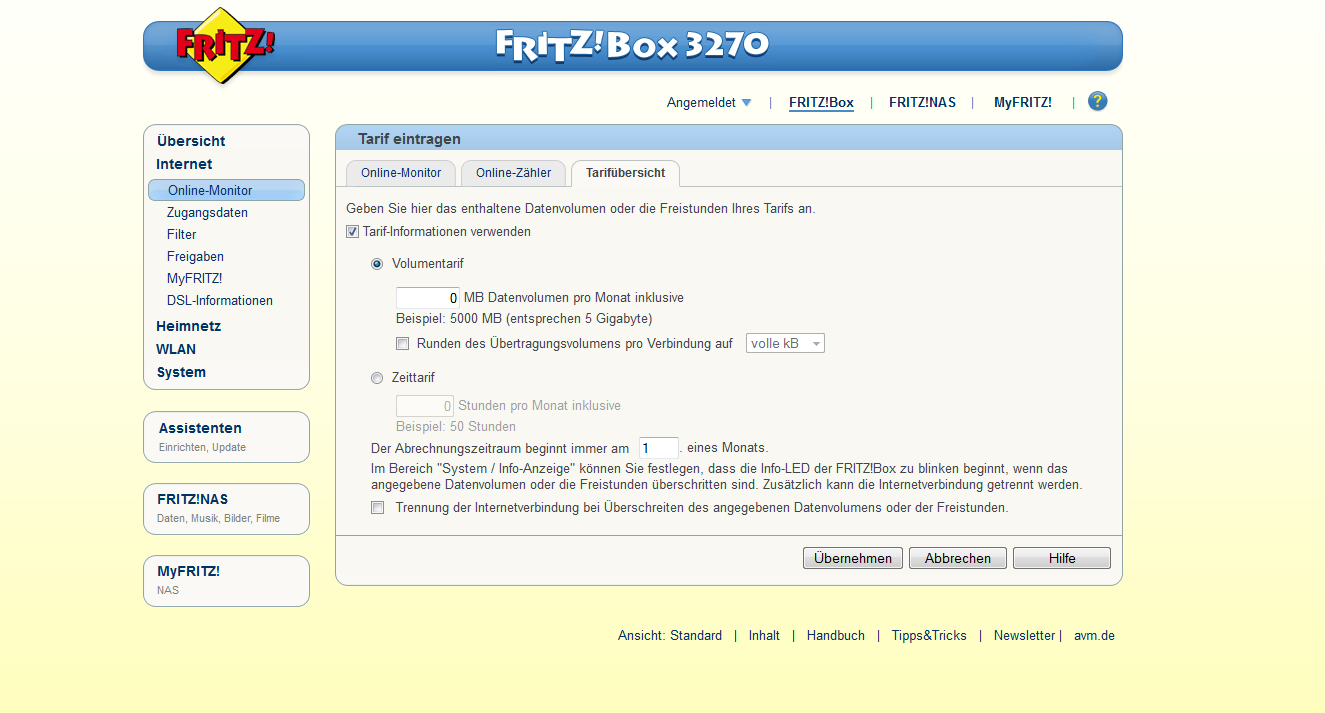Visit the avm.de footer link
The width and height of the screenshot is (1325, 713).
(1094, 636)
